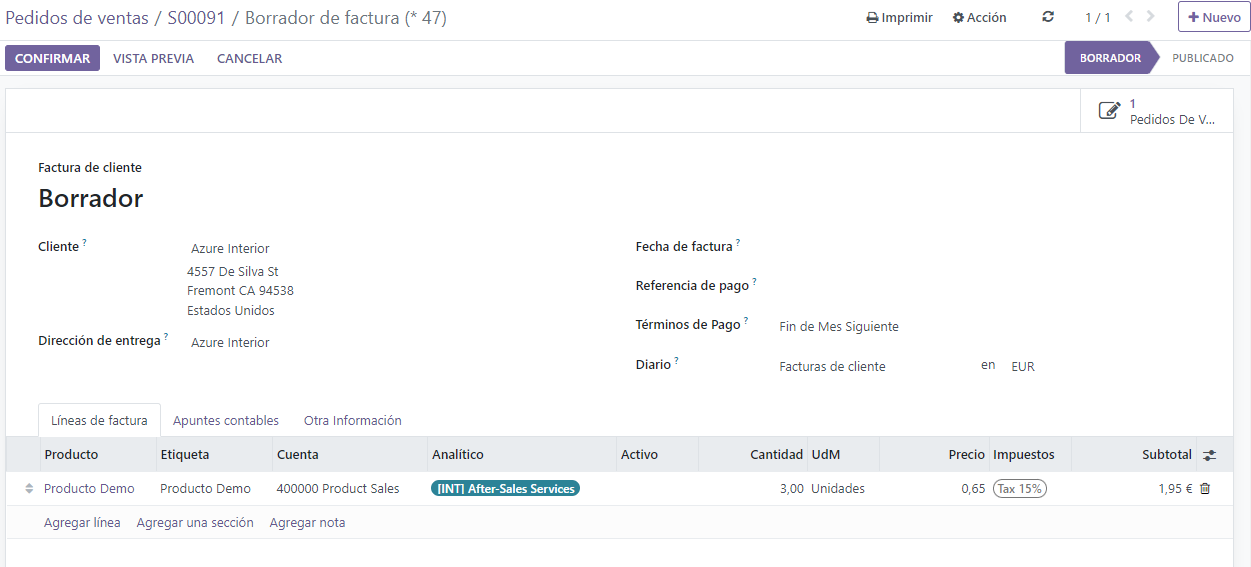Image resolution: width=1251 pixels, height=567 pixels.
Task: Open Términos de Pago dropdown field
Action: [x=870, y=327]
